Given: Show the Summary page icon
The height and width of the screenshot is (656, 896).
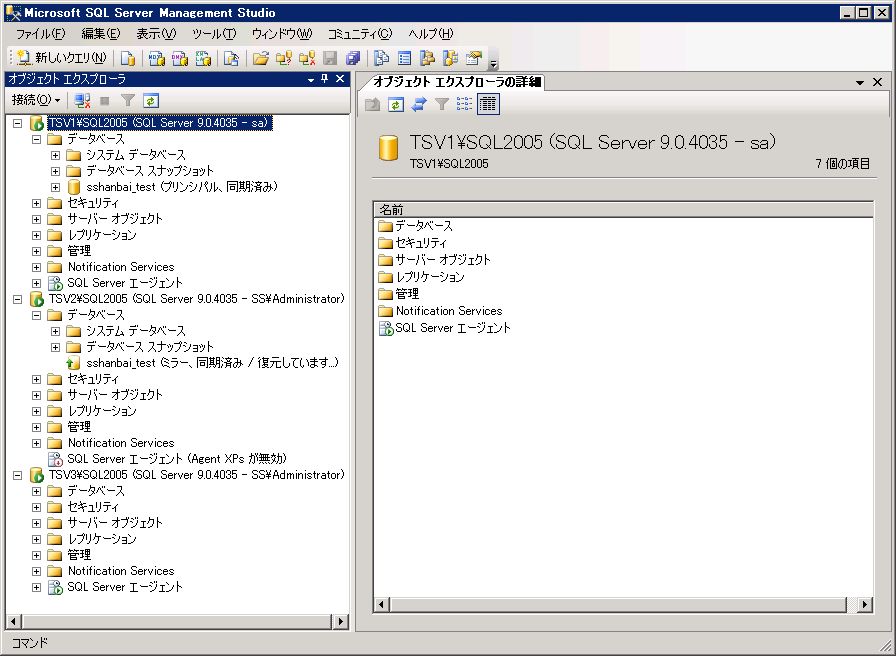Looking at the screenshot, I should point(405,58).
